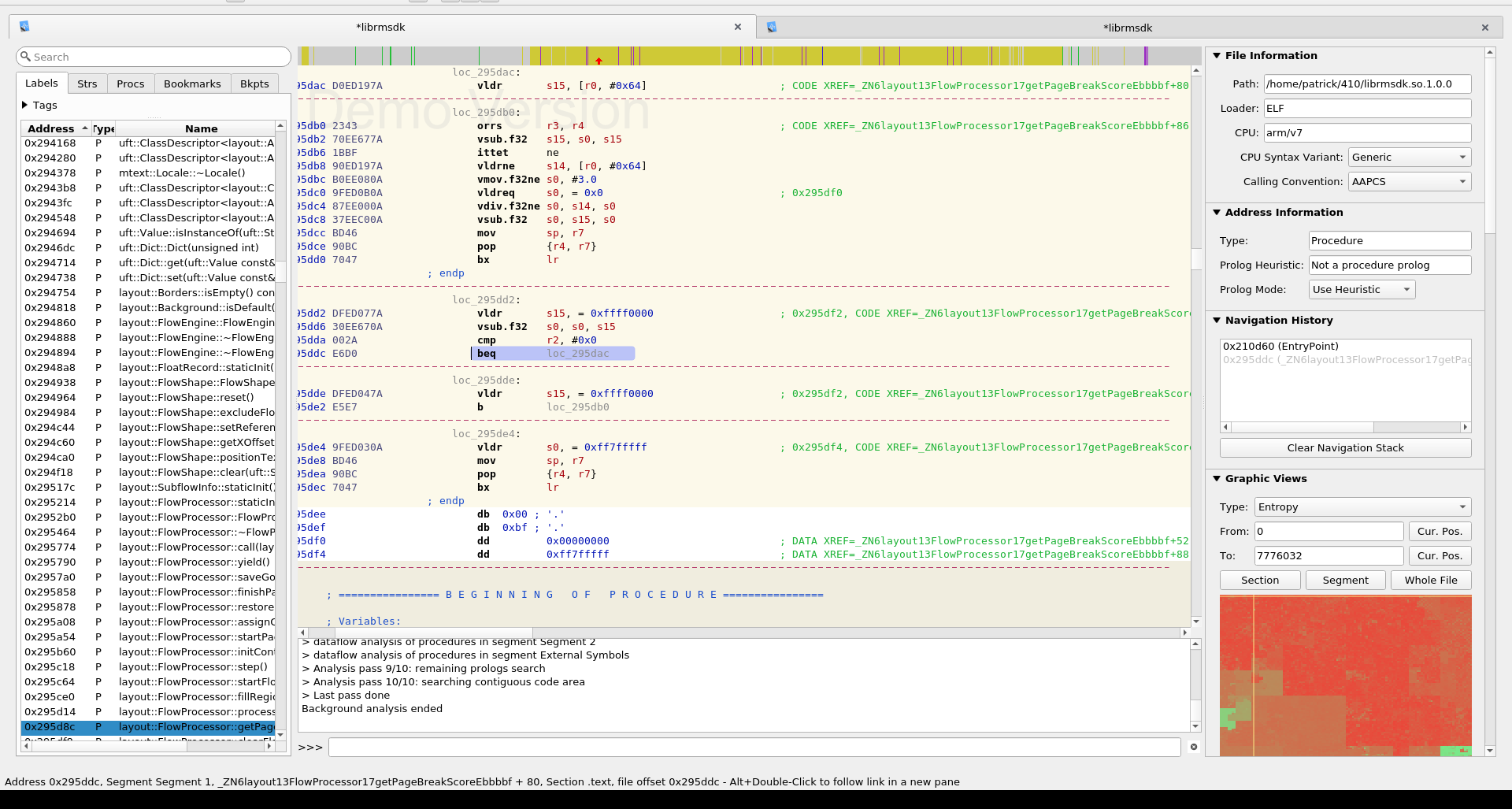Switch to the Procs tab

pos(131,83)
